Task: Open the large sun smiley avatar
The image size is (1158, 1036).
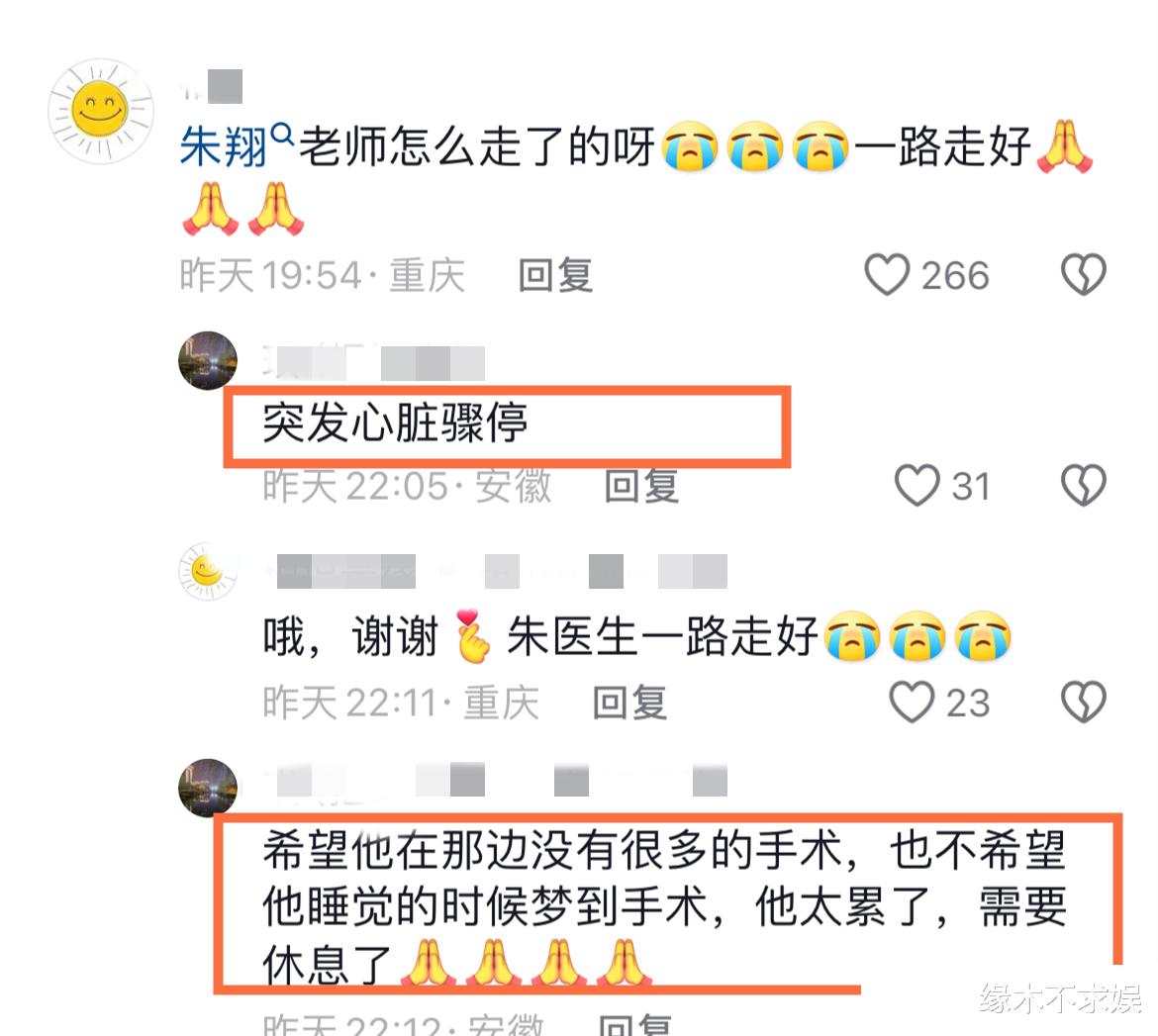Action: click(x=100, y=111)
